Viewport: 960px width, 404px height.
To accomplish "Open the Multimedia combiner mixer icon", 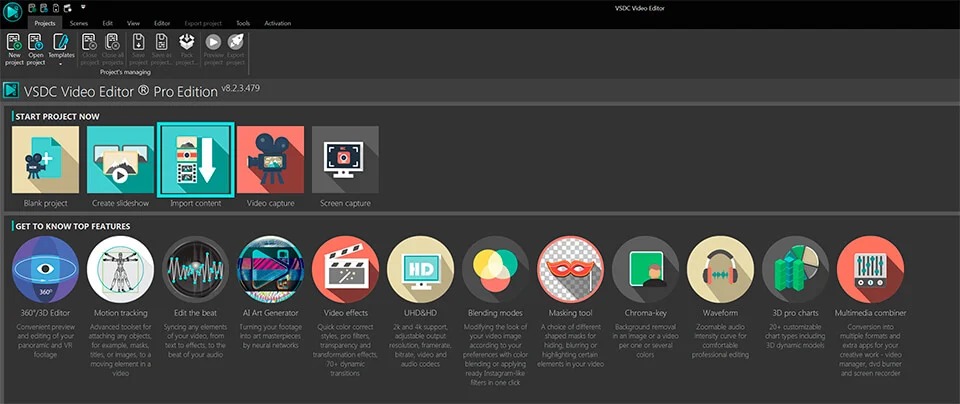I will [870, 269].
